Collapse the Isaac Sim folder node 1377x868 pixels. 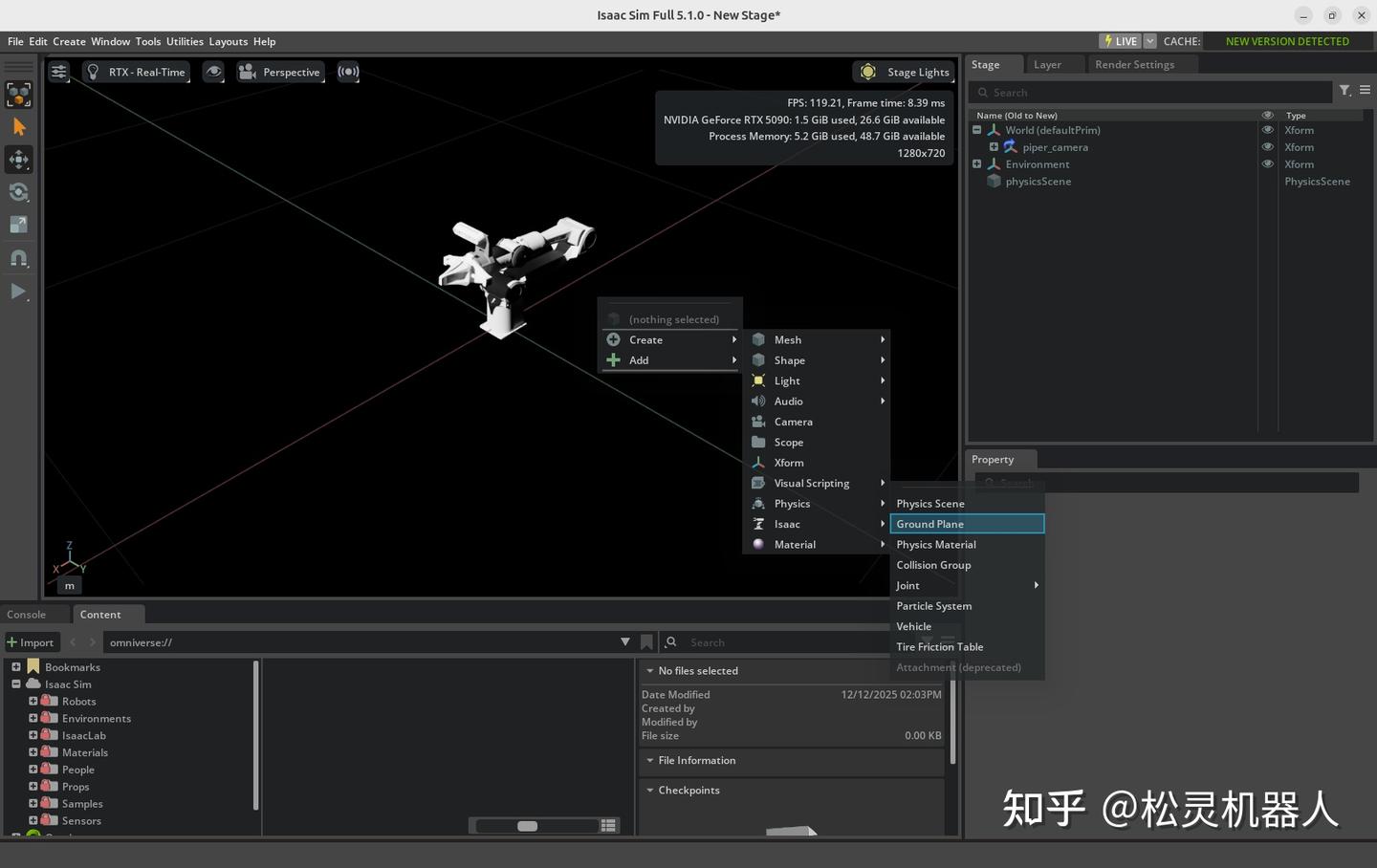pos(16,684)
